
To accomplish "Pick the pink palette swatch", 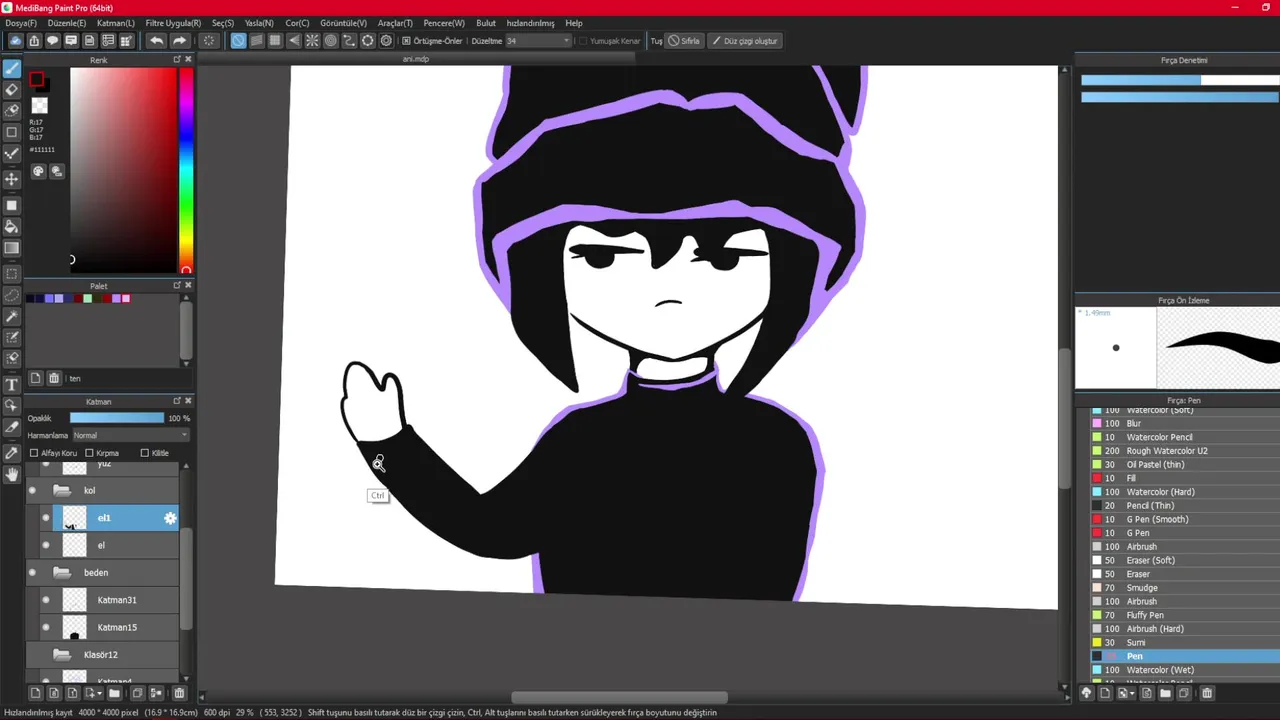I will (x=126, y=298).
